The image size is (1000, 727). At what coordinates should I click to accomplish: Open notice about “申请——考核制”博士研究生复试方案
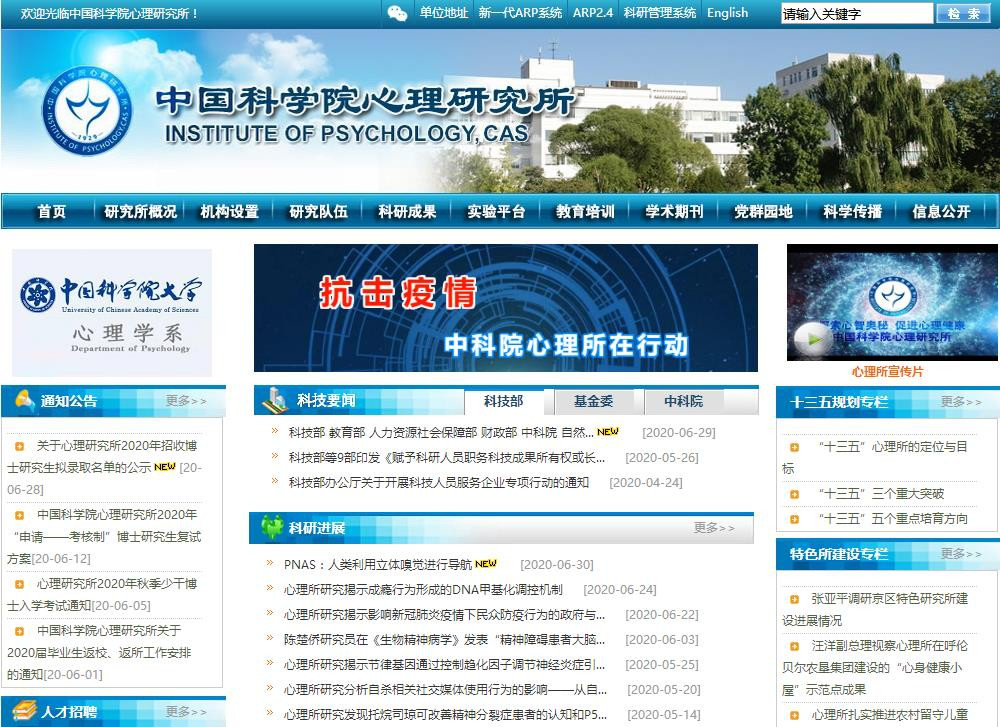tap(104, 536)
